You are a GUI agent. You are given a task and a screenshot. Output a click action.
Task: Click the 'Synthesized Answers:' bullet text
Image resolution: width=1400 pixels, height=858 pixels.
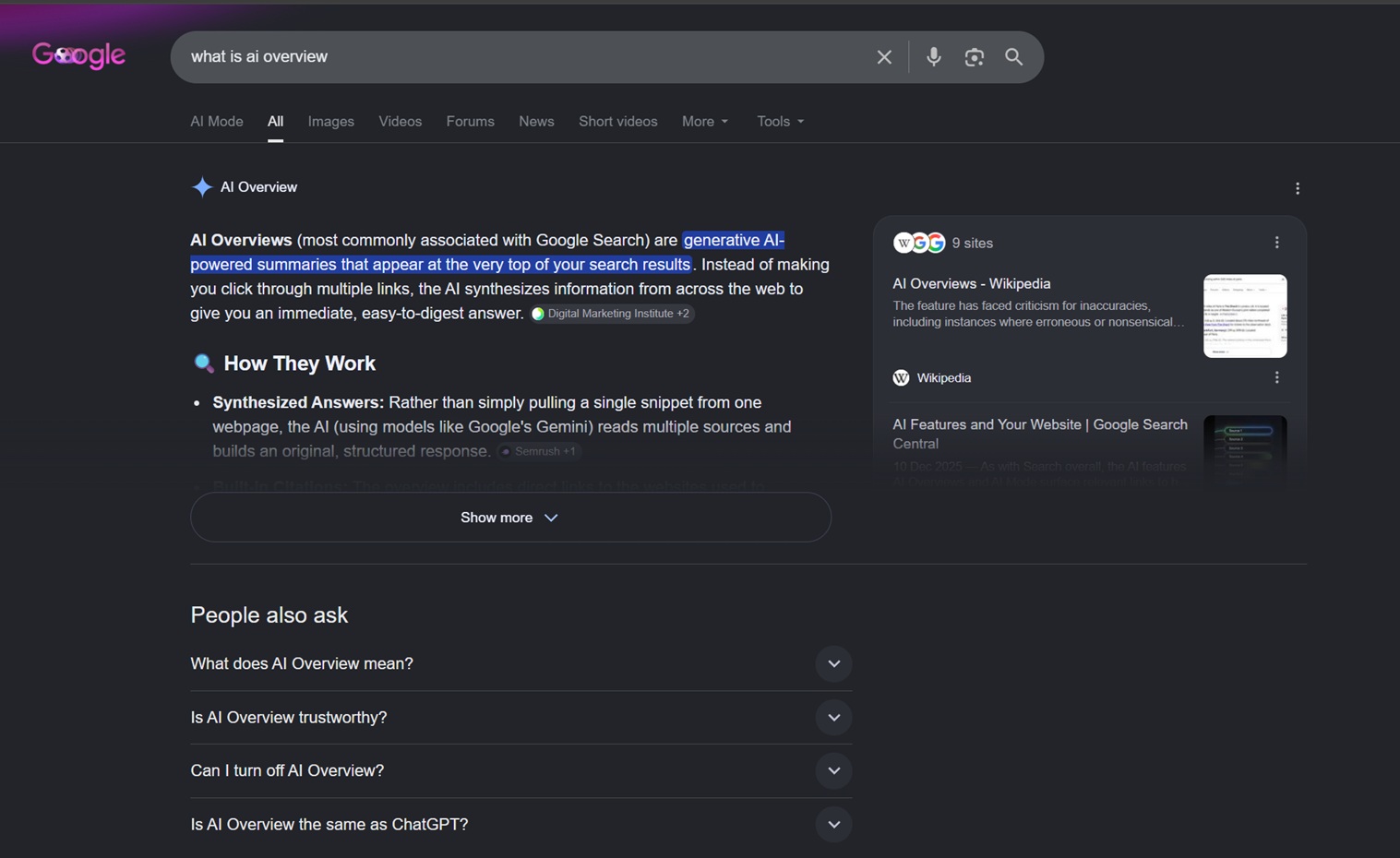click(298, 403)
